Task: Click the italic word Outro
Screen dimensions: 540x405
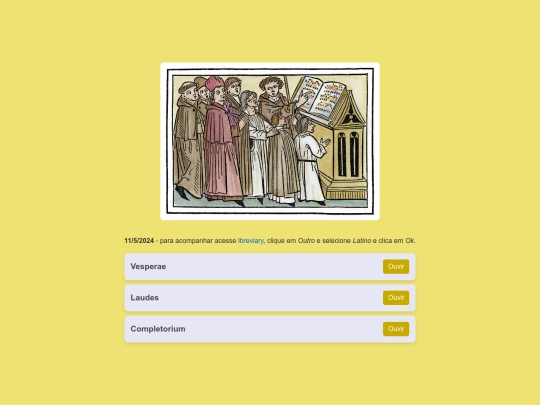Action: [306, 241]
